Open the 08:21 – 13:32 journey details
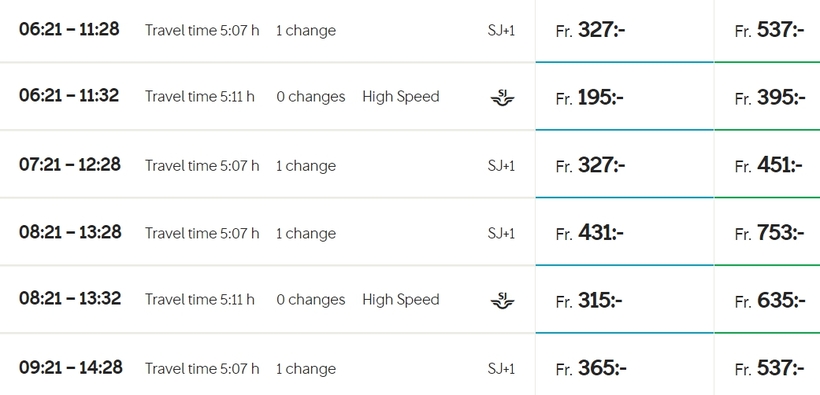 point(267,299)
